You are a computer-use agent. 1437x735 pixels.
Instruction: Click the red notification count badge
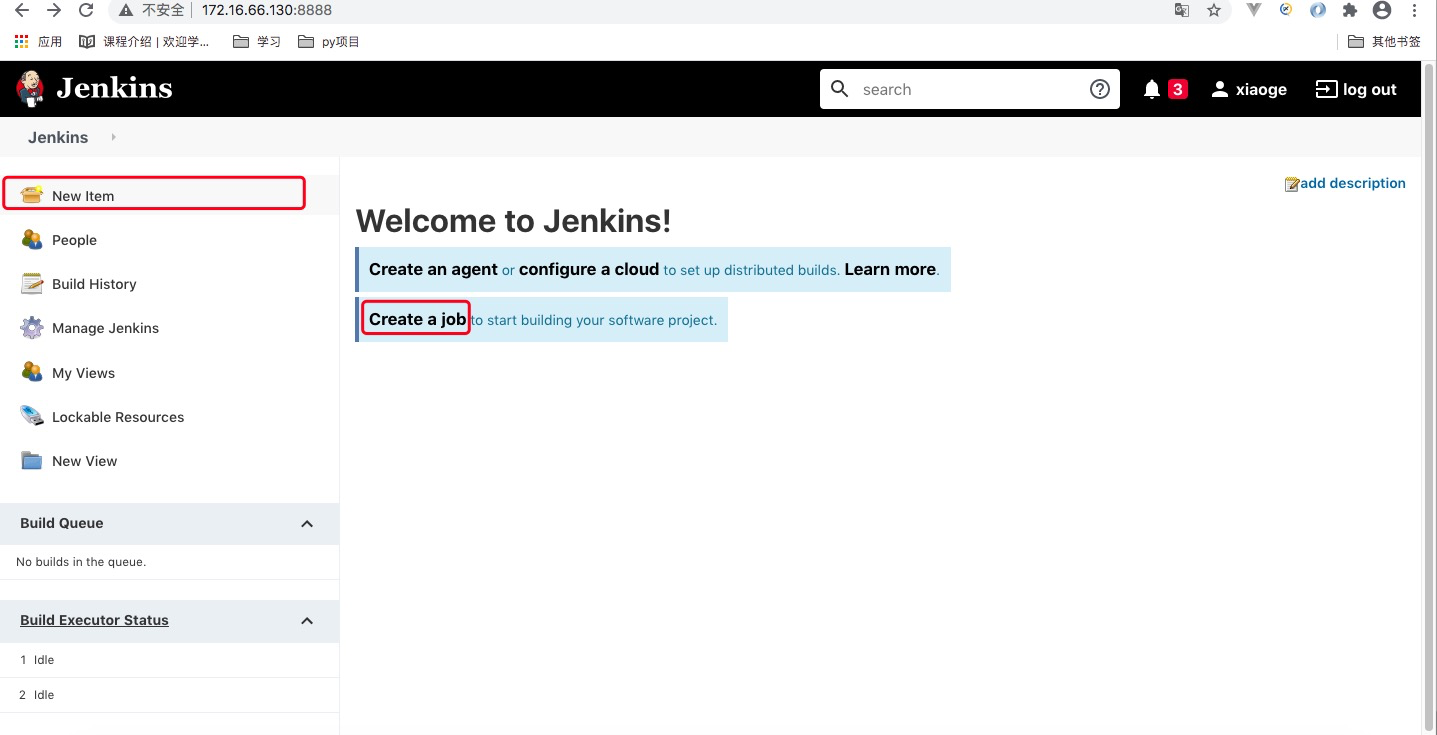[x=1177, y=89]
